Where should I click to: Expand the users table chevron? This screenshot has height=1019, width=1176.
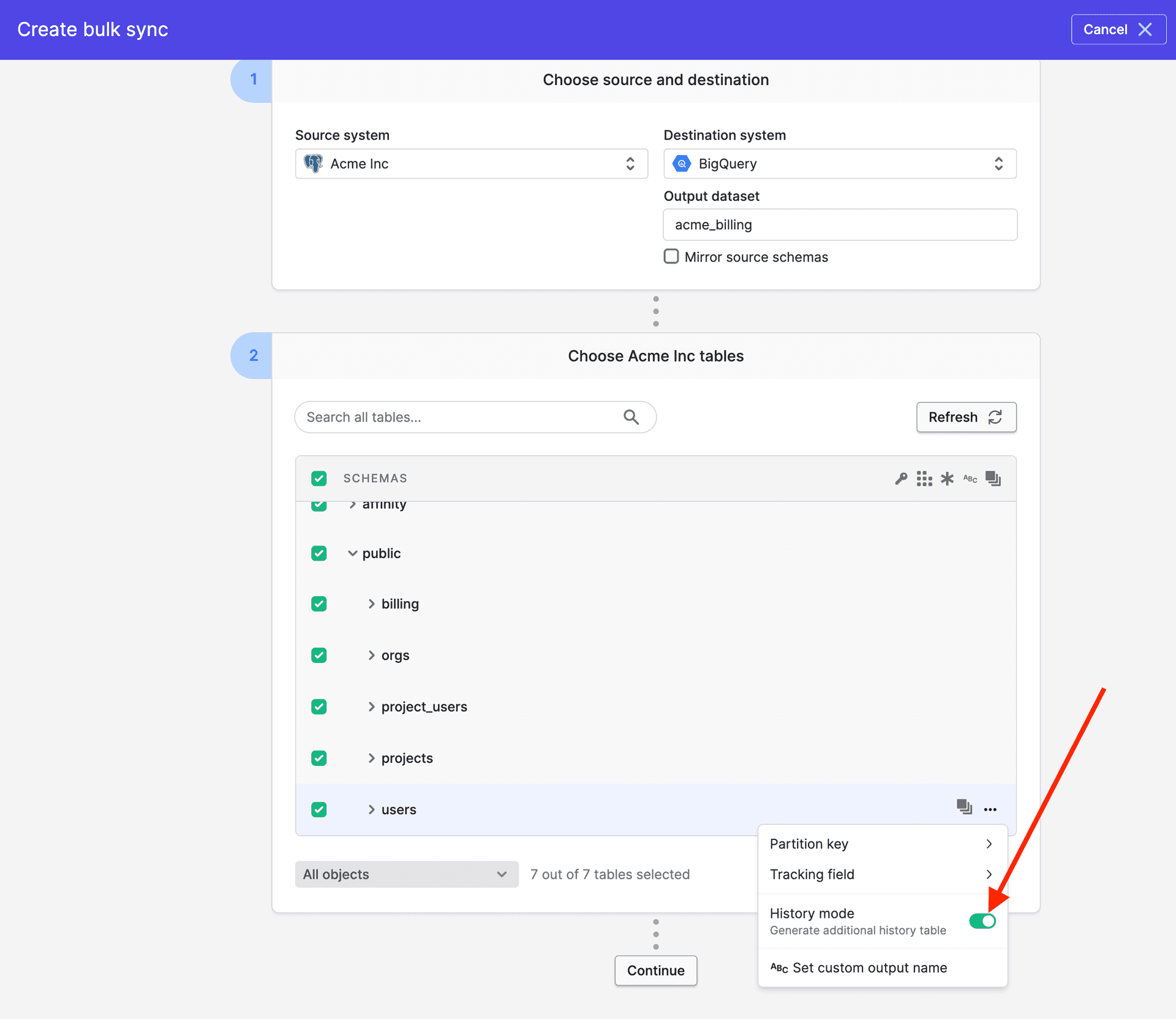pyautogui.click(x=371, y=809)
